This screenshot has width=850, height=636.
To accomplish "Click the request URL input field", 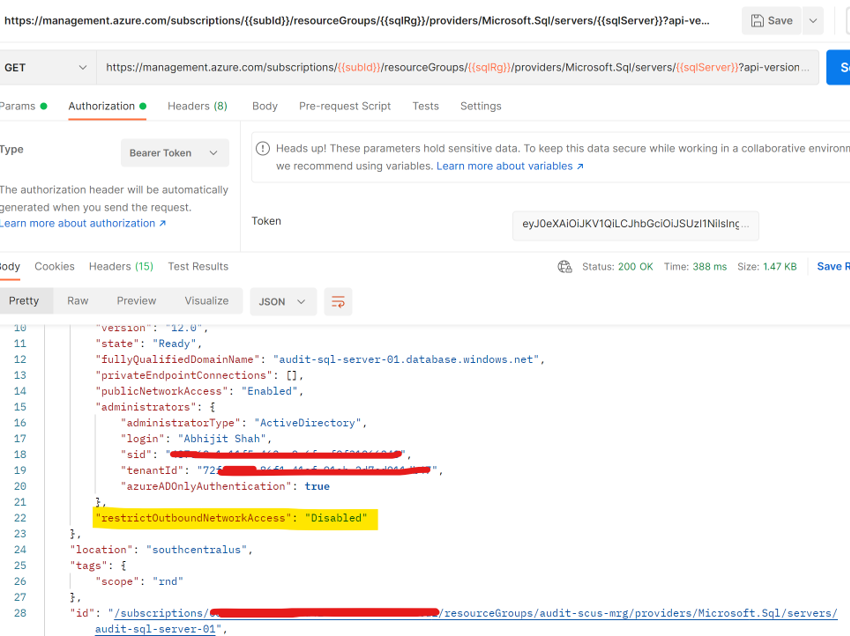I will coord(458,68).
